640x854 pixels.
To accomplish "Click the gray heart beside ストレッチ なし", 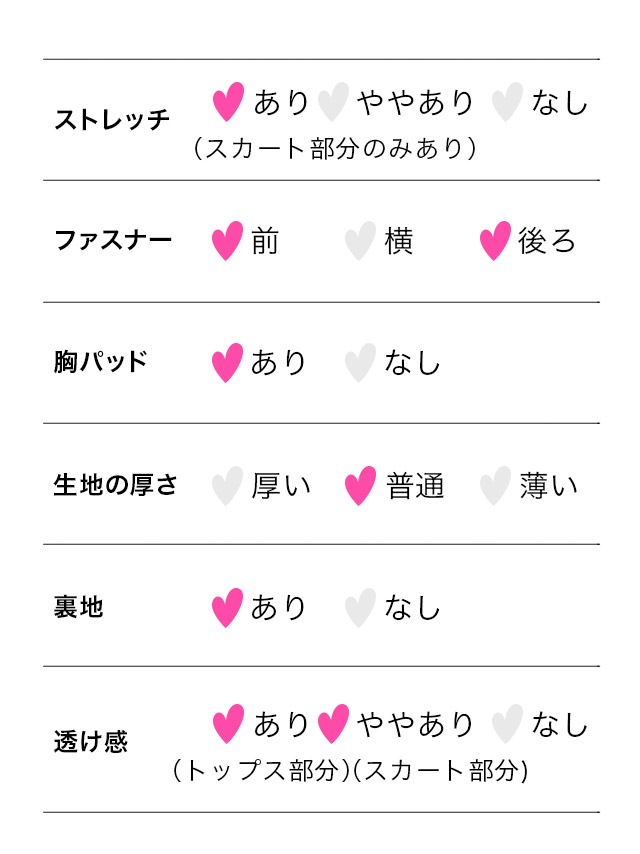I will click(x=507, y=102).
